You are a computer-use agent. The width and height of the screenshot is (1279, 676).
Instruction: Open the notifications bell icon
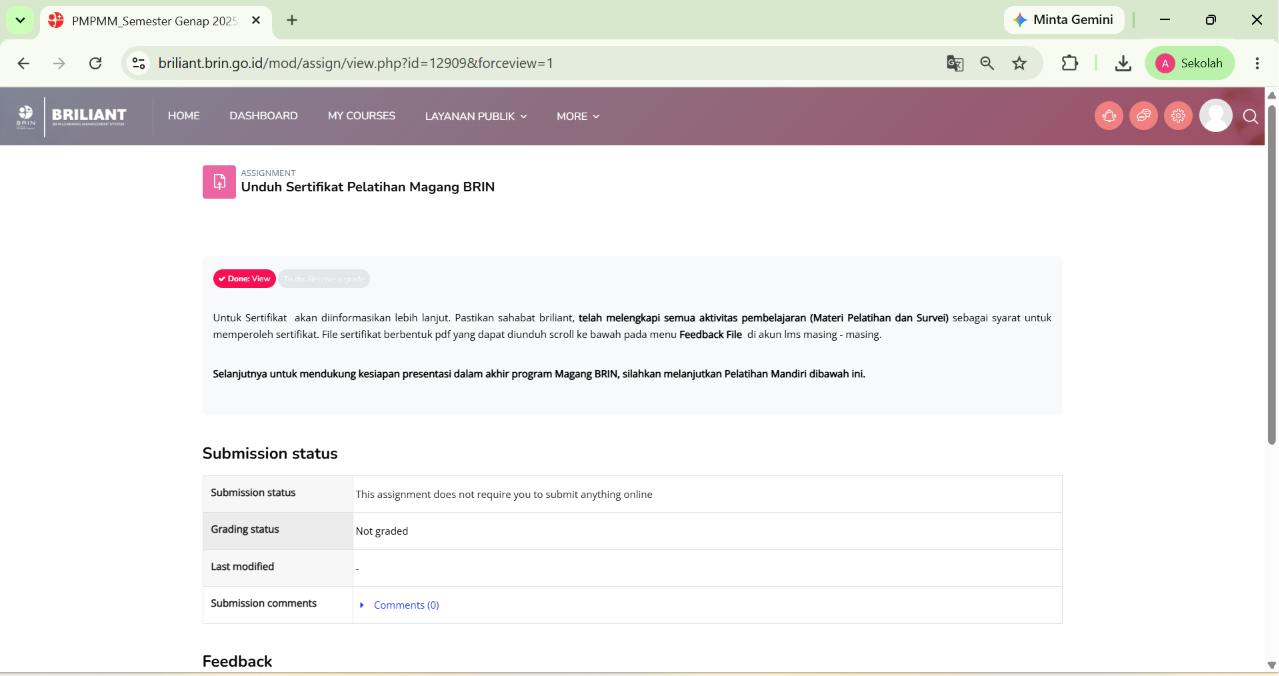click(1109, 116)
